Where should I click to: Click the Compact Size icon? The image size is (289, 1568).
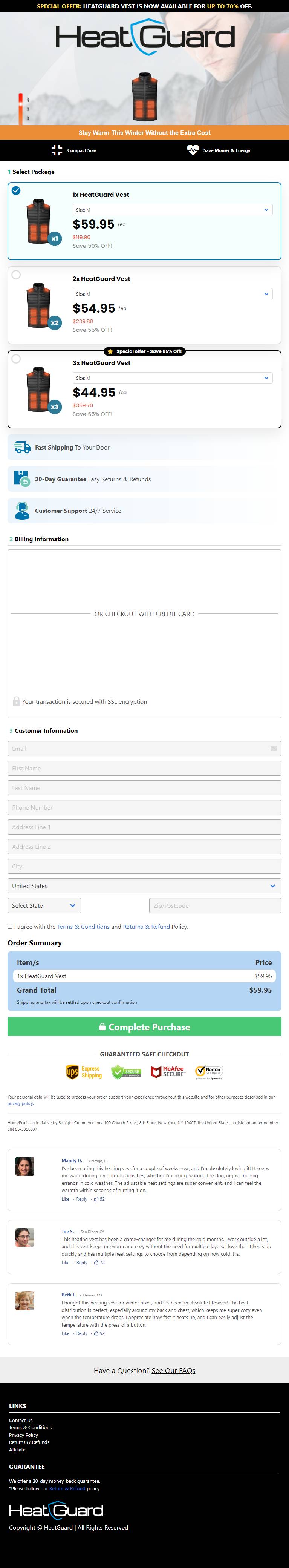[57, 150]
